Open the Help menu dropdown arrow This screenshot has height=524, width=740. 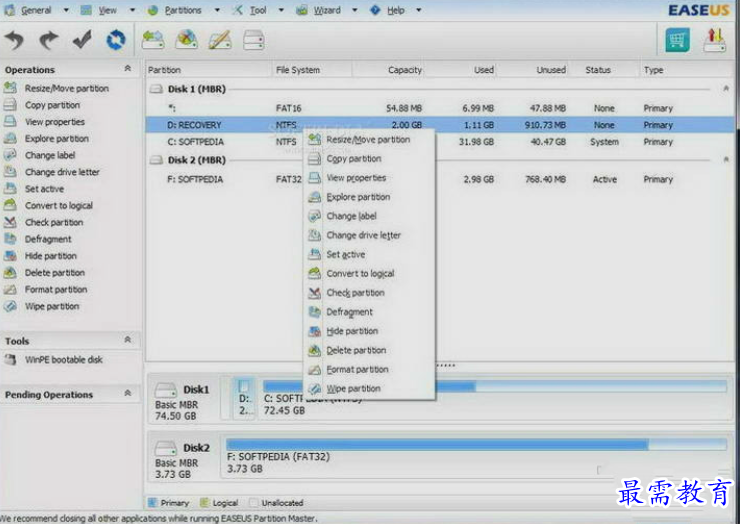(x=419, y=10)
